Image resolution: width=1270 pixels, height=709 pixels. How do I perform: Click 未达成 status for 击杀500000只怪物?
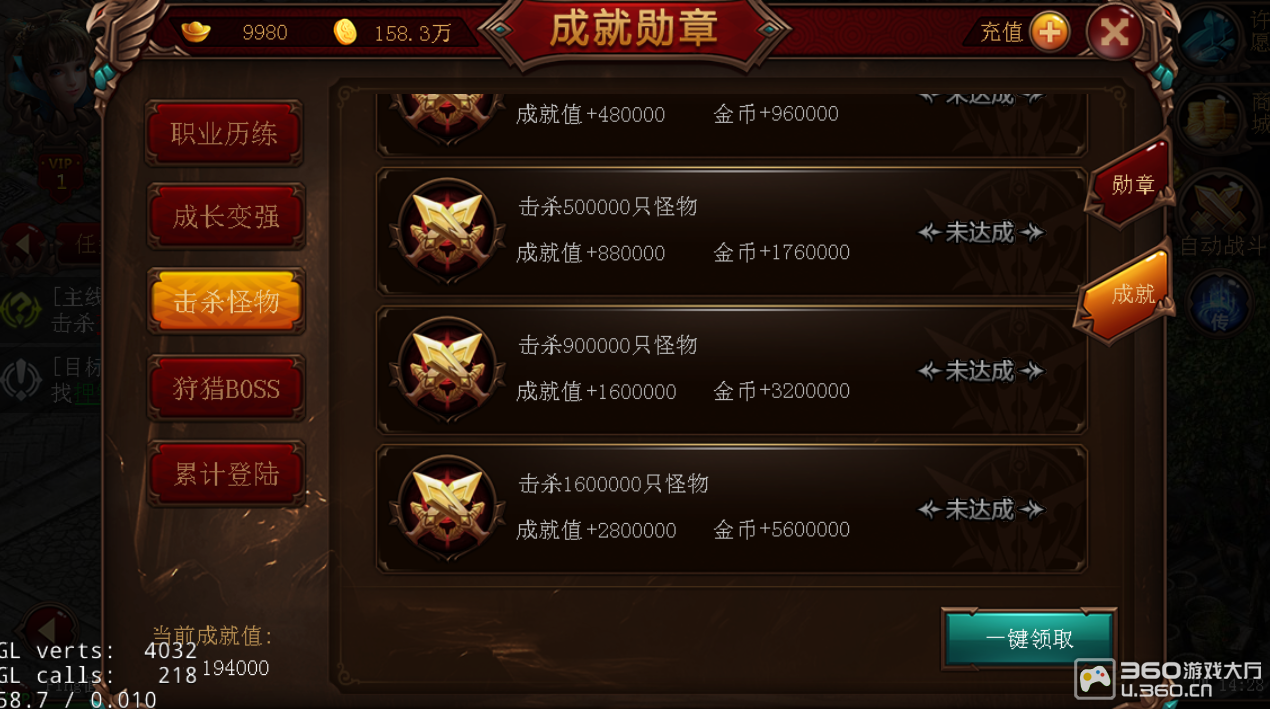tap(980, 232)
